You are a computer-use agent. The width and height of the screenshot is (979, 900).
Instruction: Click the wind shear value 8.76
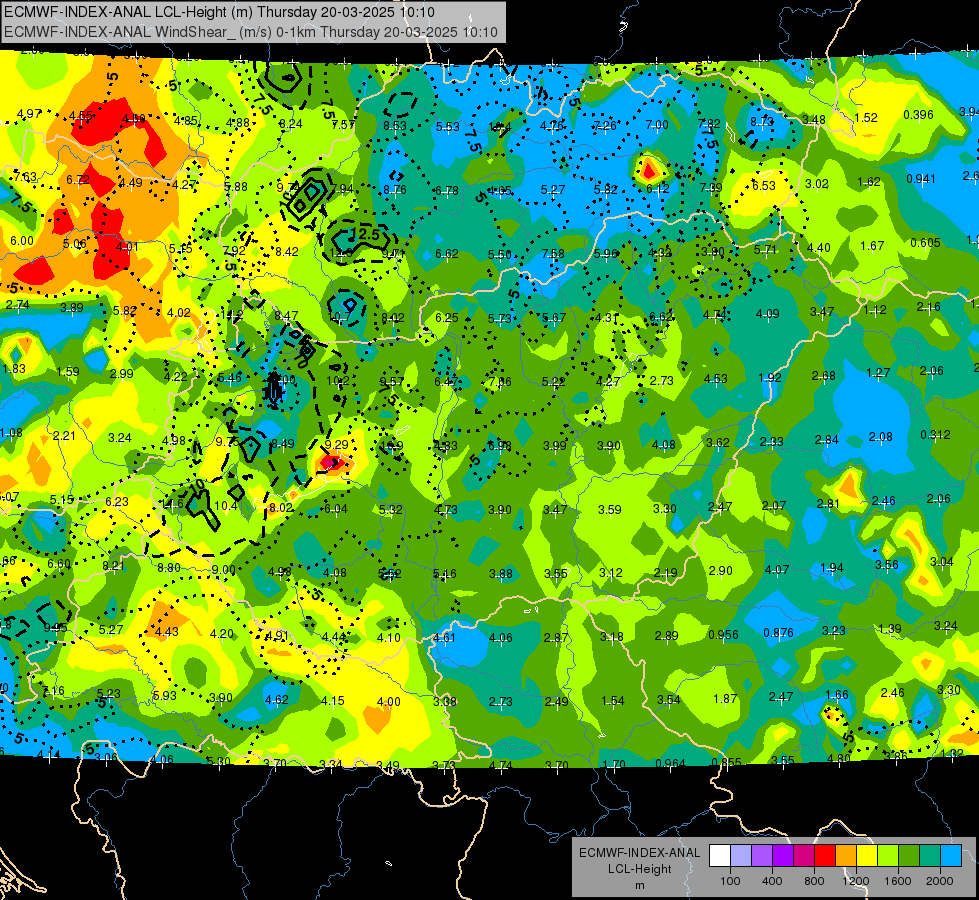point(395,190)
